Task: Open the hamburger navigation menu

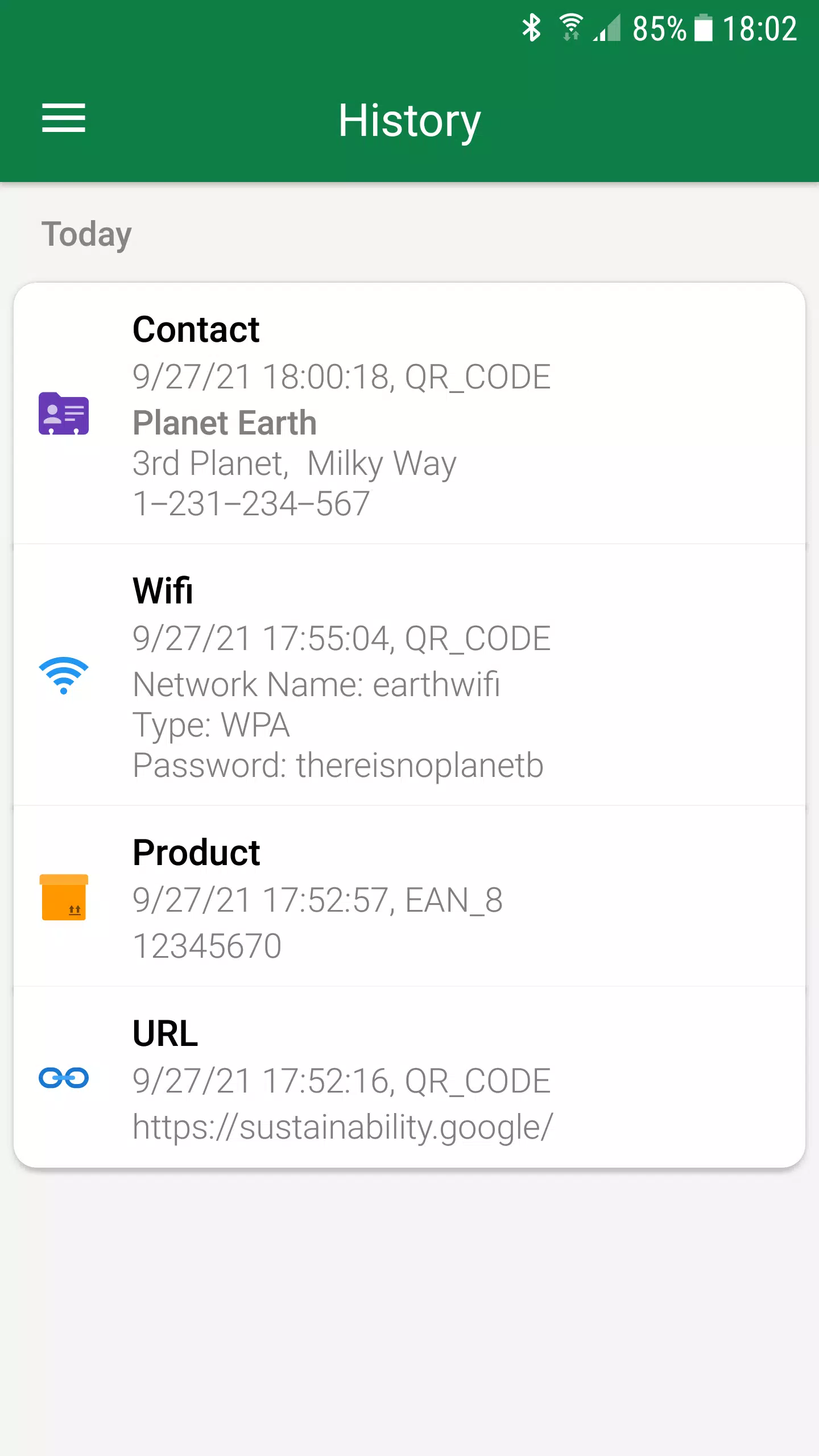Action: point(64,118)
